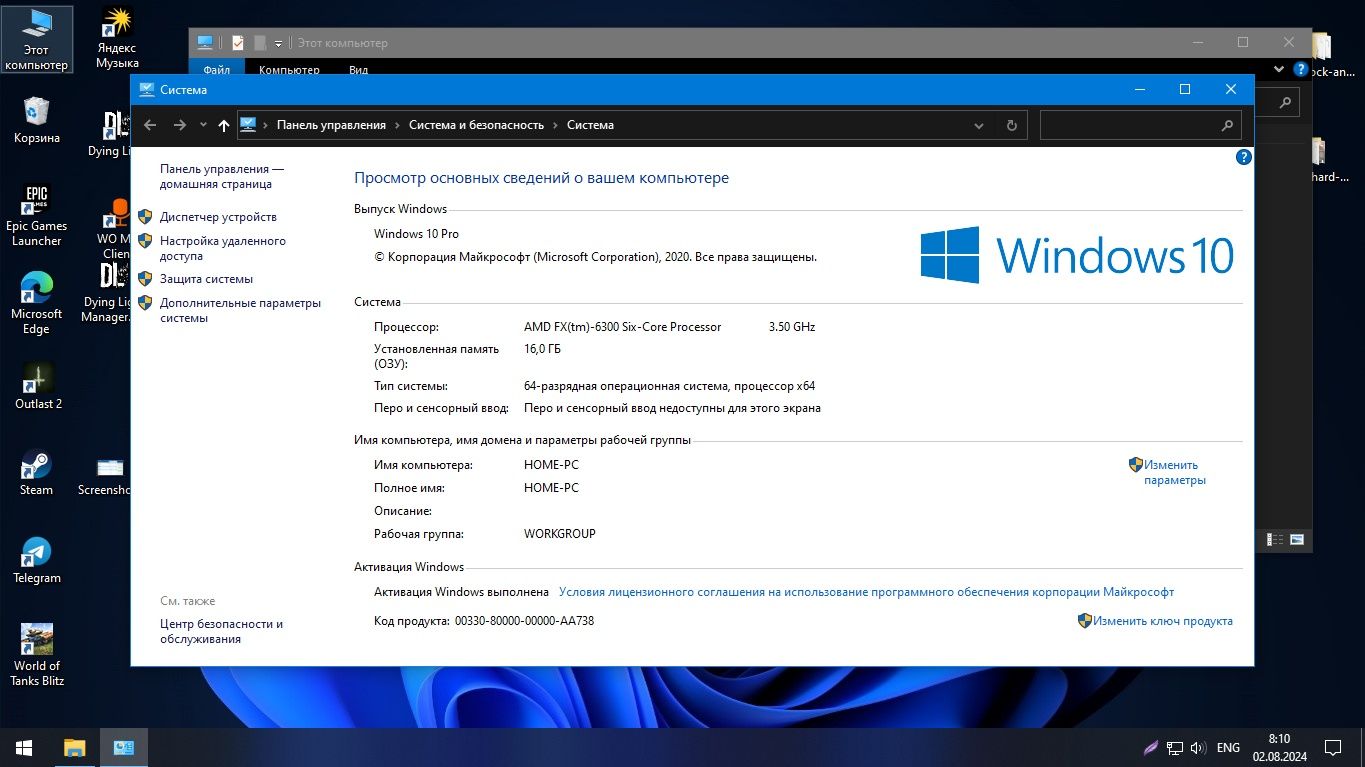Open Настройка удаленного доступа link
Screen dimensions: 1365x767
click(223, 248)
